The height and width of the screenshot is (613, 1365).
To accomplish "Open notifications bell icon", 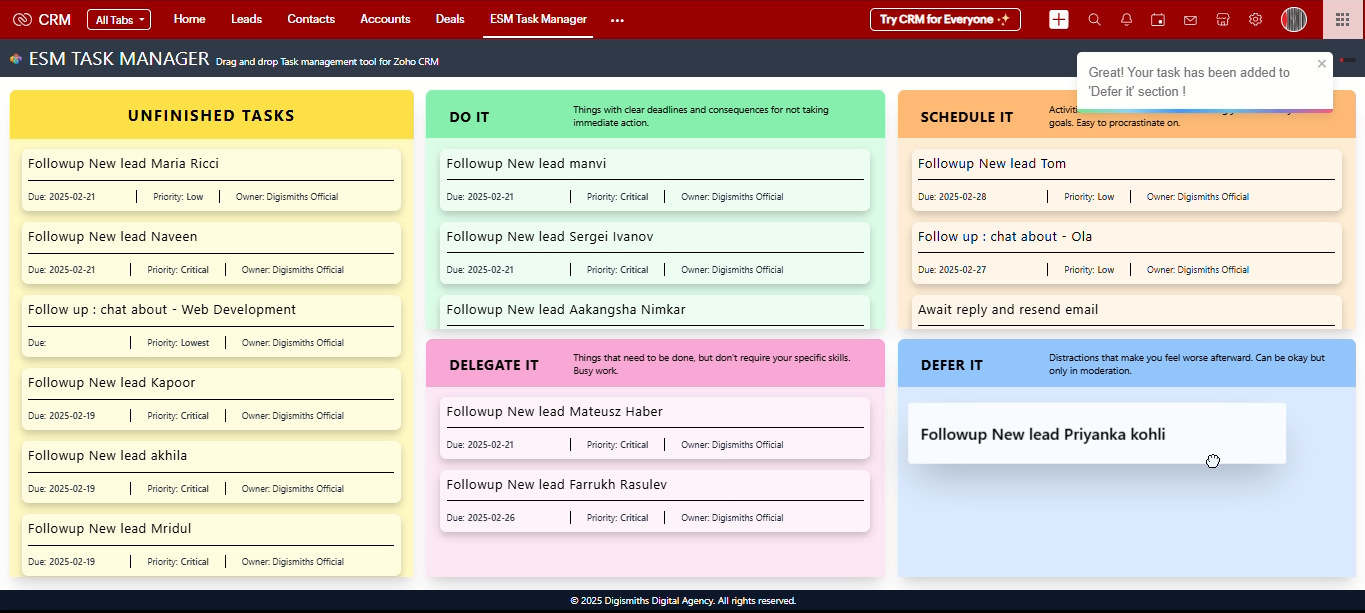I will click(1126, 20).
